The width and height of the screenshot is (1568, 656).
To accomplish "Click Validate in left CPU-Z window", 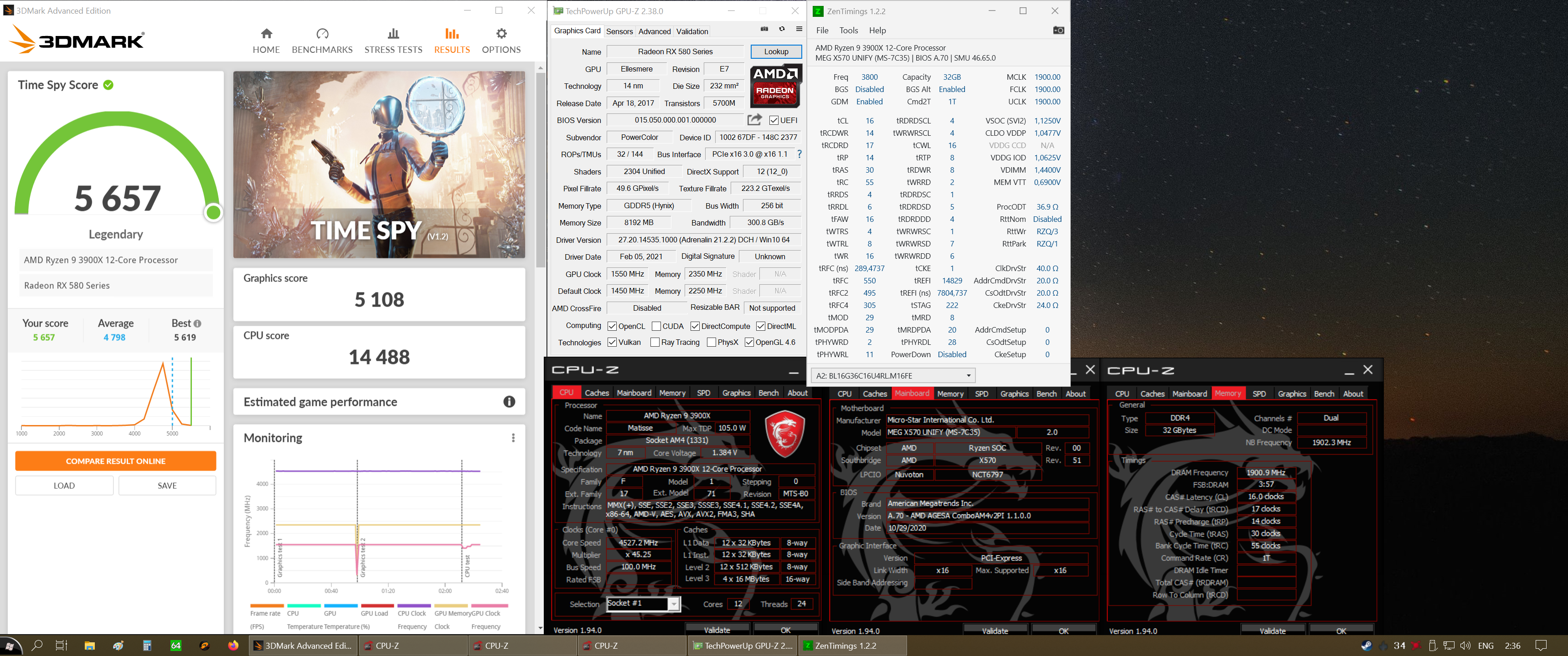I will [x=717, y=630].
